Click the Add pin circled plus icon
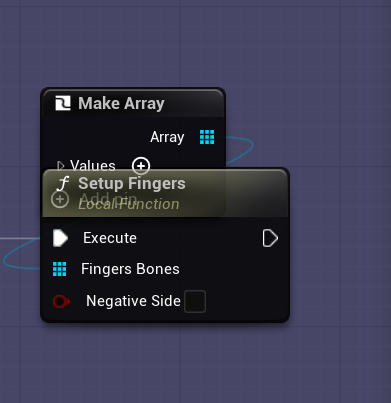Image resolution: width=391 pixels, height=403 pixels. click(x=60, y=199)
